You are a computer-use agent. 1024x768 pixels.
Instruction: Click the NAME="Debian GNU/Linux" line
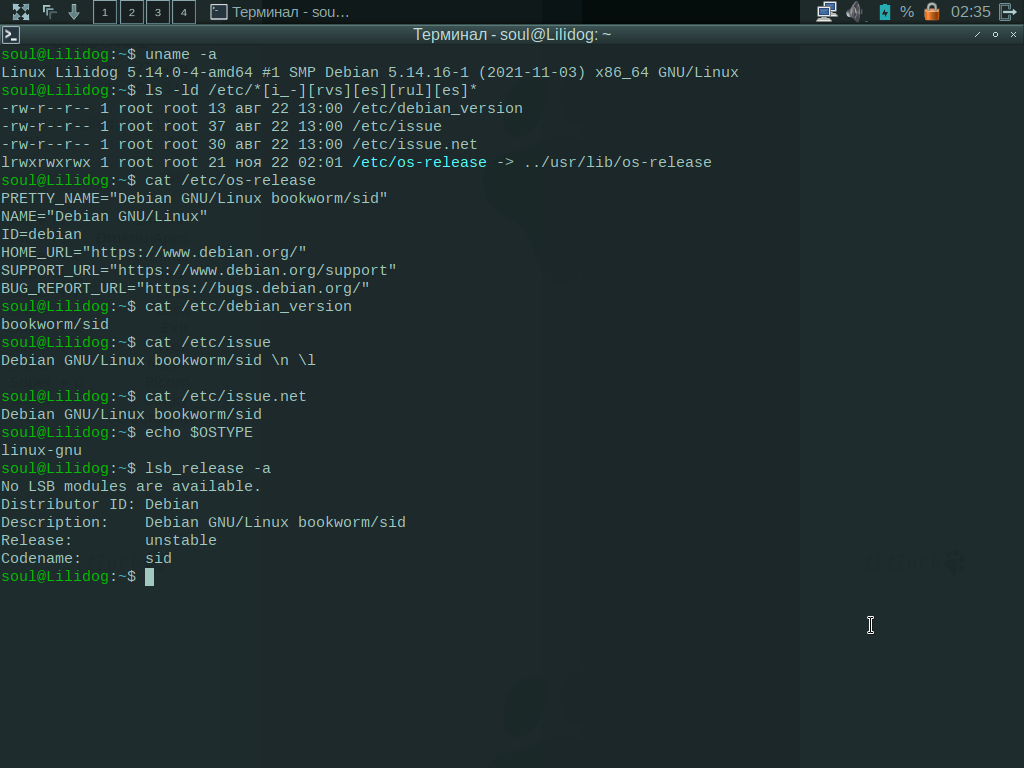104,216
